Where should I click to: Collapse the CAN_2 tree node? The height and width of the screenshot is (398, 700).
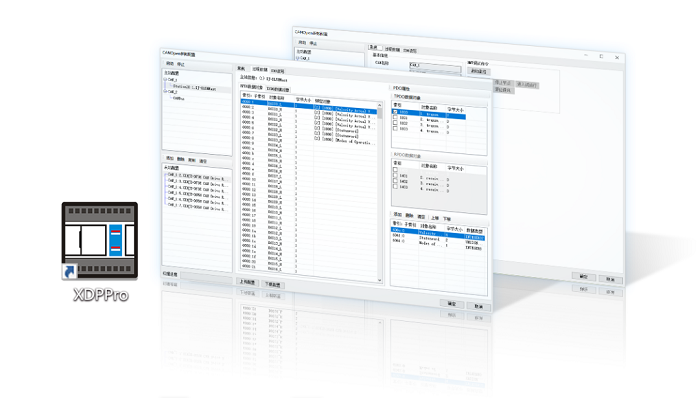(x=165, y=91)
